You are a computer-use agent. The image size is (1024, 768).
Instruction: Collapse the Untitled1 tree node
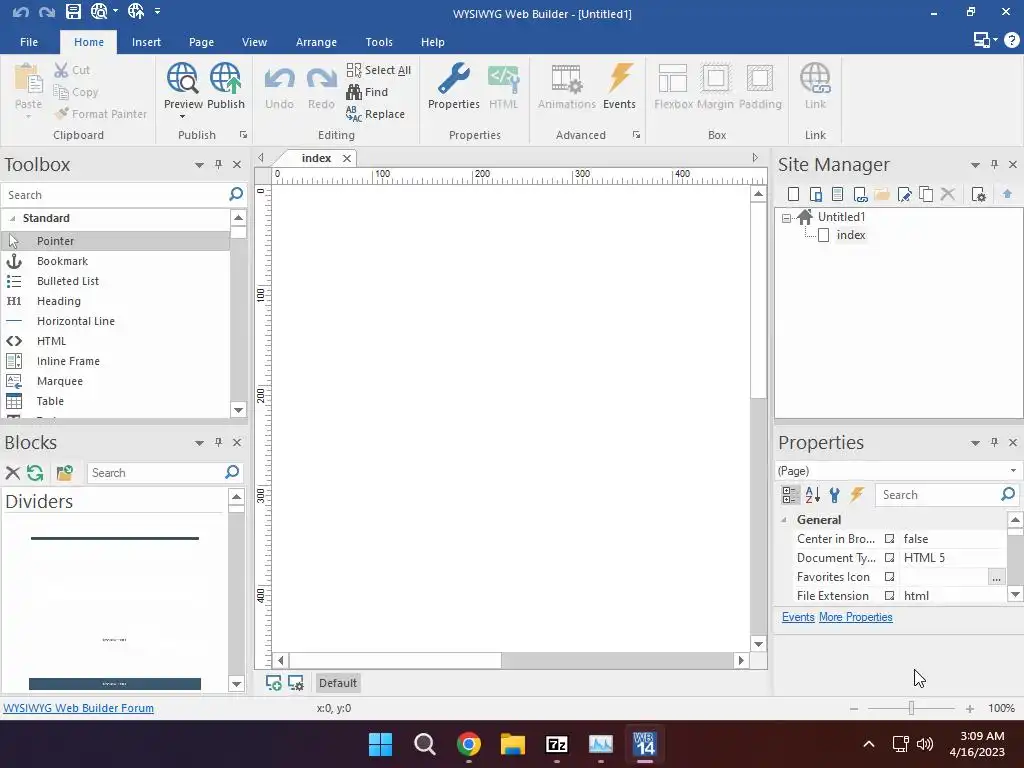coord(787,218)
